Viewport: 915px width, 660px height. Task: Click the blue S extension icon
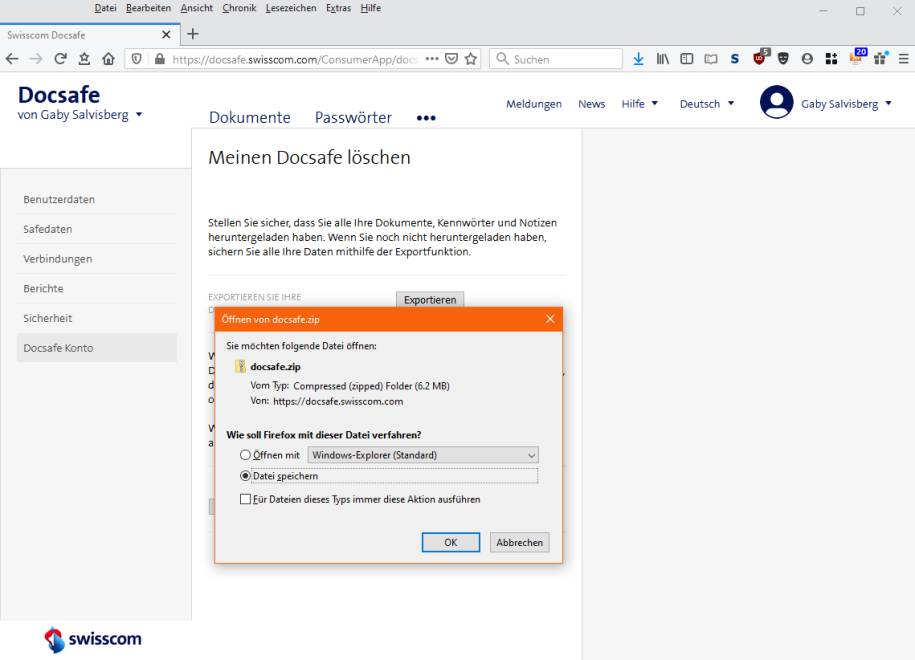pyautogui.click(x=735, y=59)
